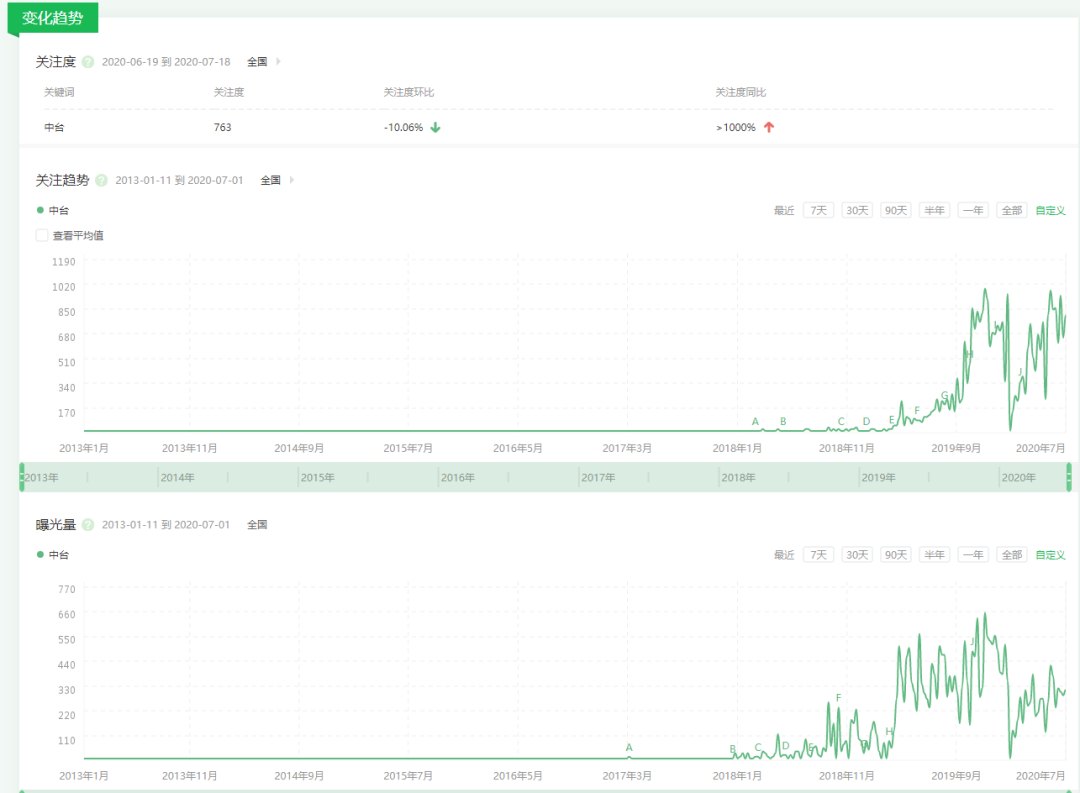Click marker J on the 关注趋势 chart
Viewport: 1080px width, 793px height.
pos(1020,372)
